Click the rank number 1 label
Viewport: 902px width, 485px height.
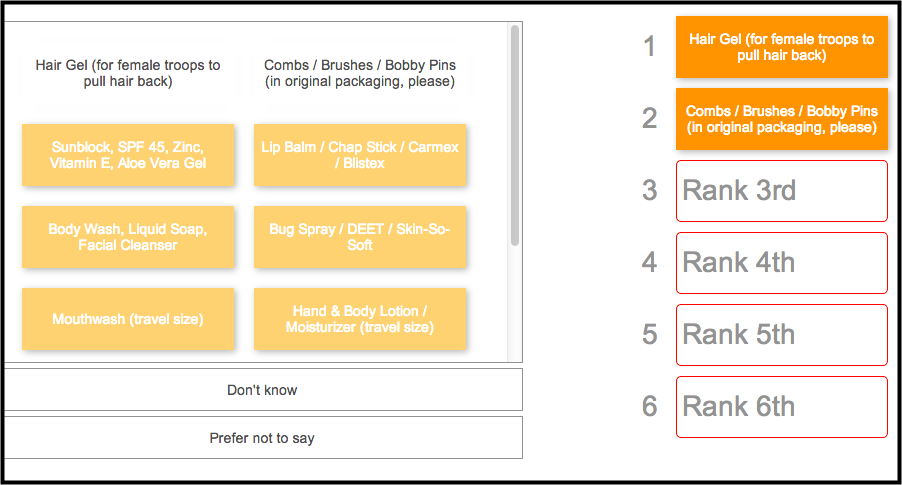649,47
